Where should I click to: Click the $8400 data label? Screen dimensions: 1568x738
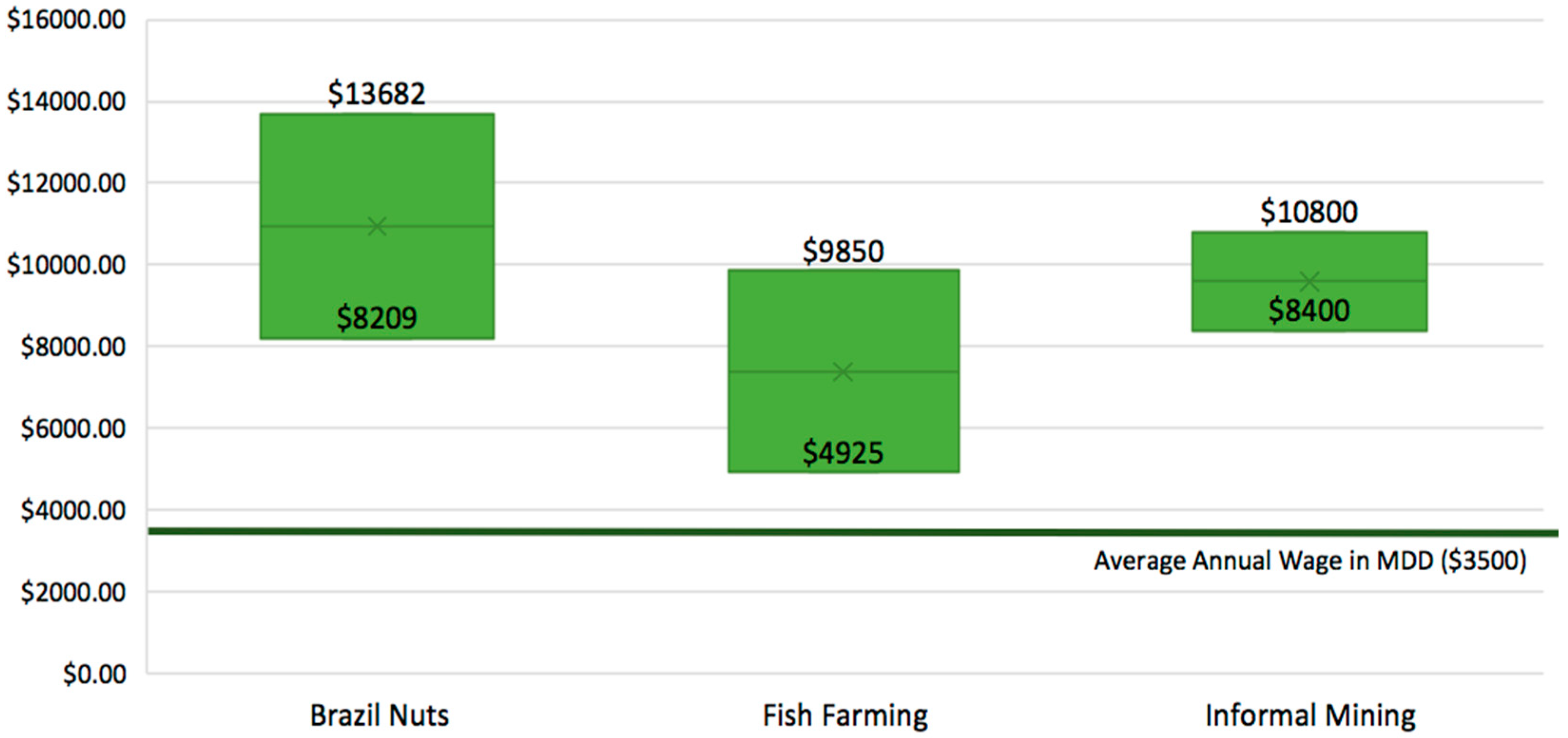point(1309,310)
